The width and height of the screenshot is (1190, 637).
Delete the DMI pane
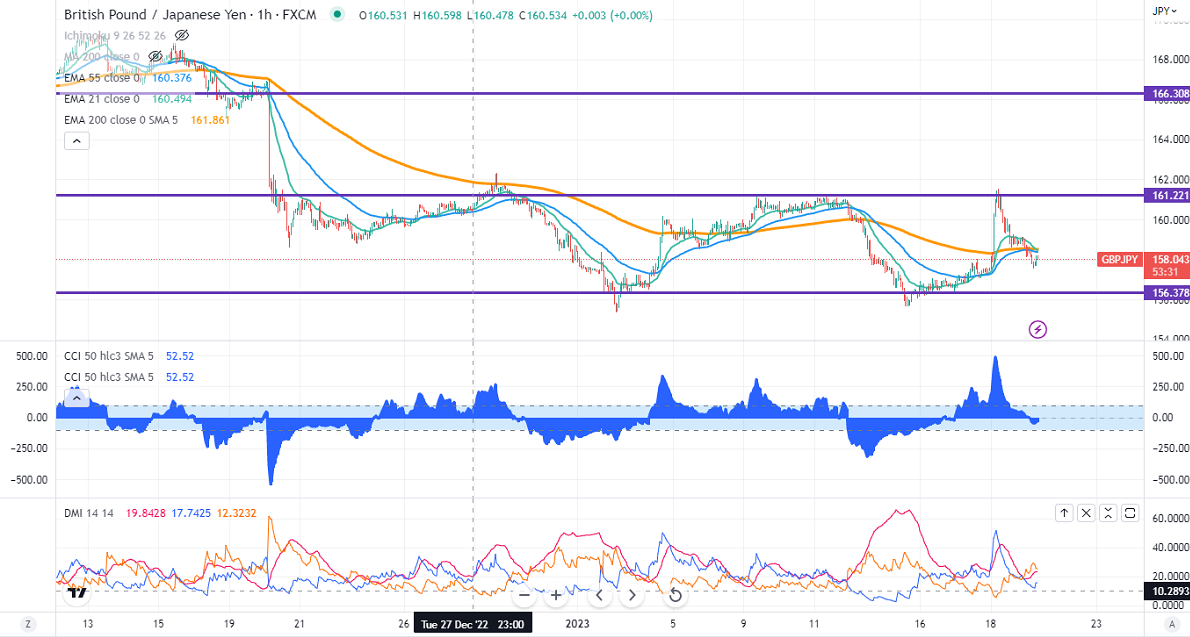1108,513
